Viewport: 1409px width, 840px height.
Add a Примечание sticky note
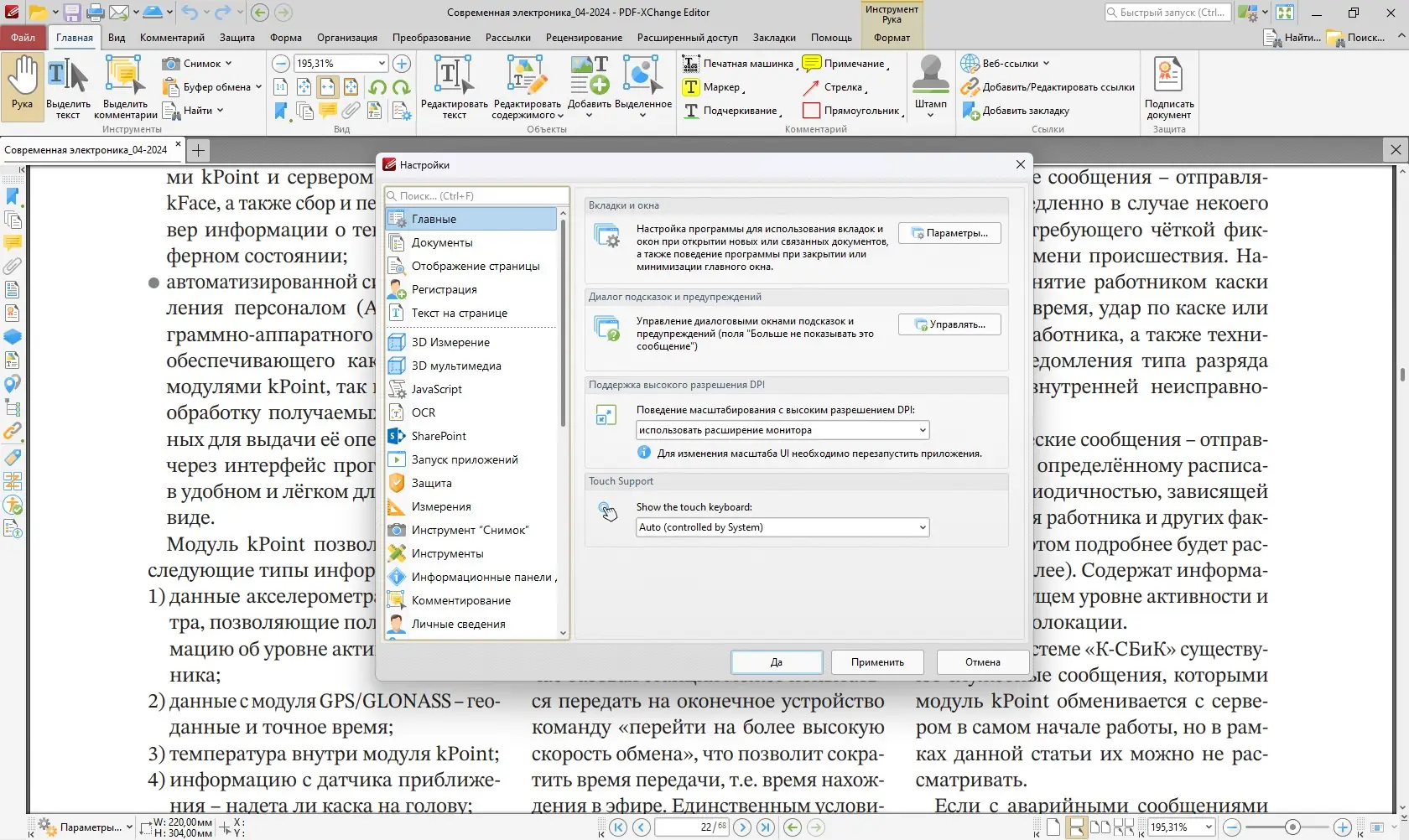click(845, 64)
